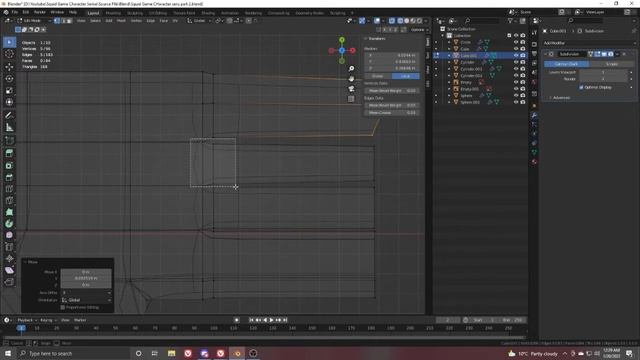Hide Circle object using eye icon
640x360 pixels.
516,42
